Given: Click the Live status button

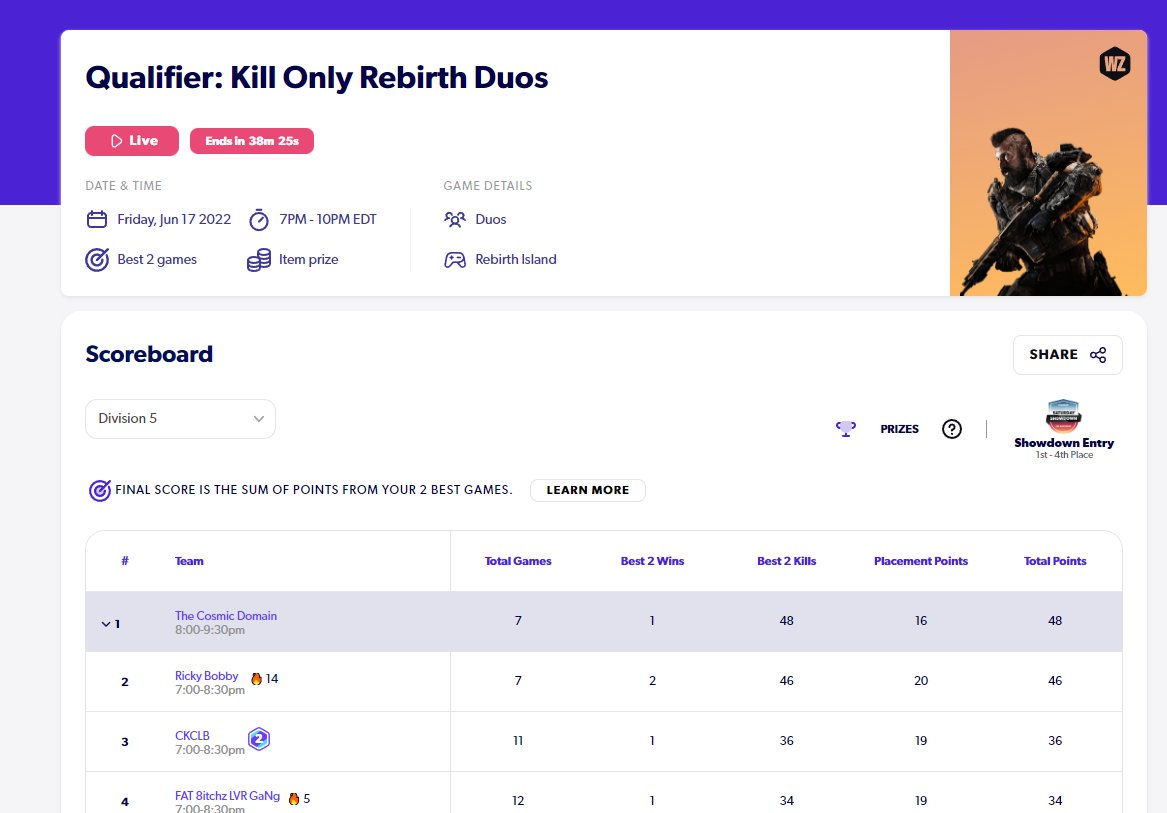Looking at the screenshot, I should [132, 141].
